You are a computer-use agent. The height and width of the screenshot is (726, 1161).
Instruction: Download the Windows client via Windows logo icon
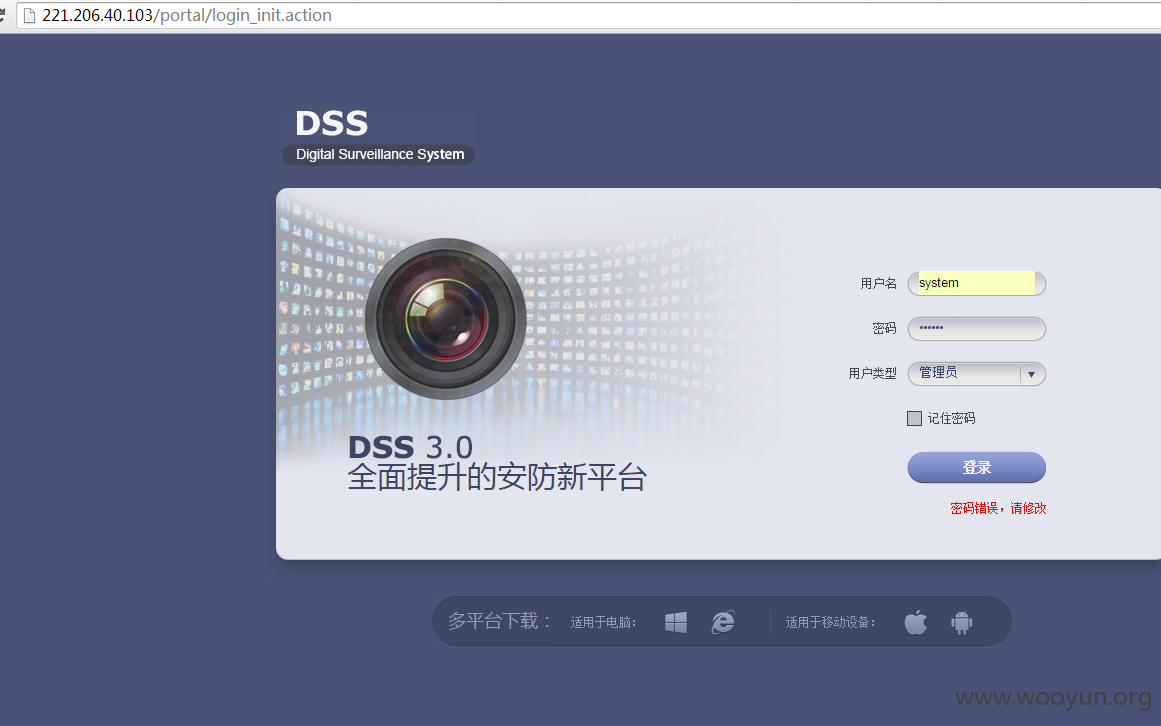pos(675,622)
